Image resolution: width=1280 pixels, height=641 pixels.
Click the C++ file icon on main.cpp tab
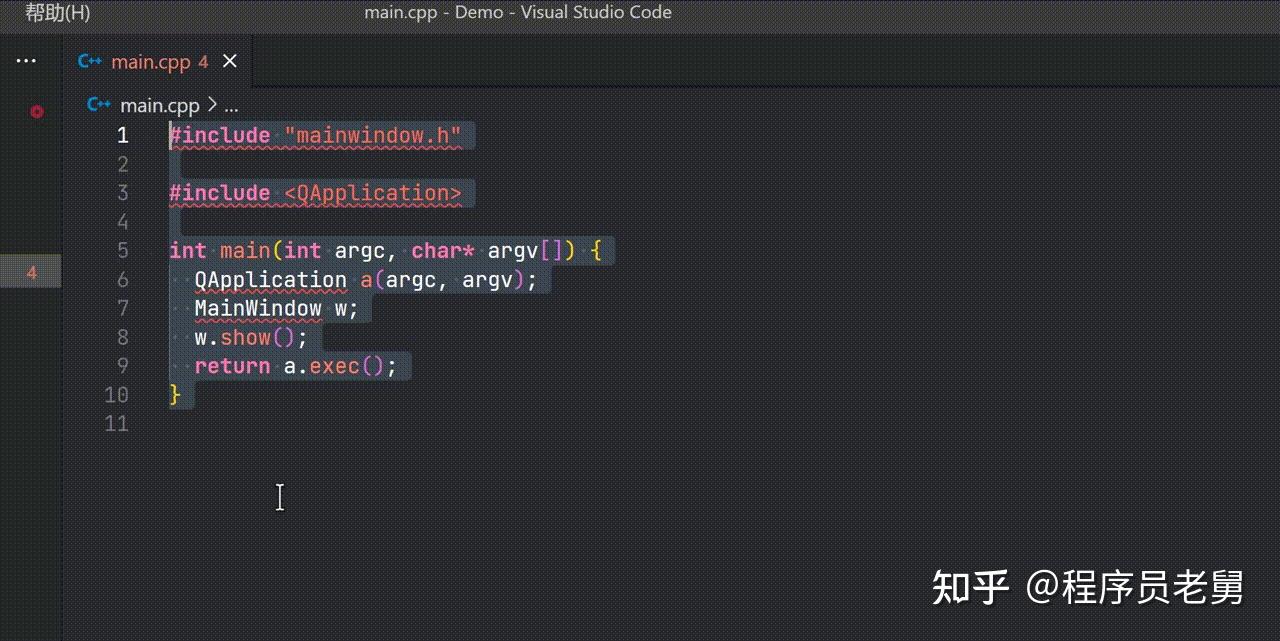click(90, 61)
